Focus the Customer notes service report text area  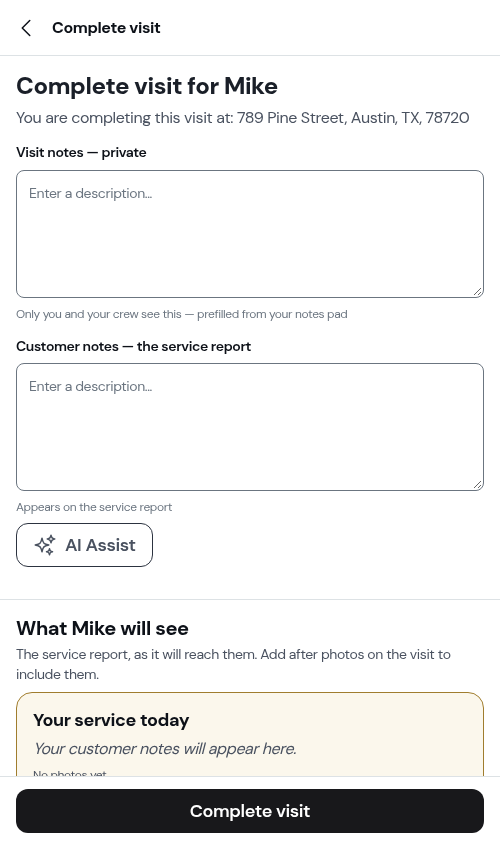250,427
